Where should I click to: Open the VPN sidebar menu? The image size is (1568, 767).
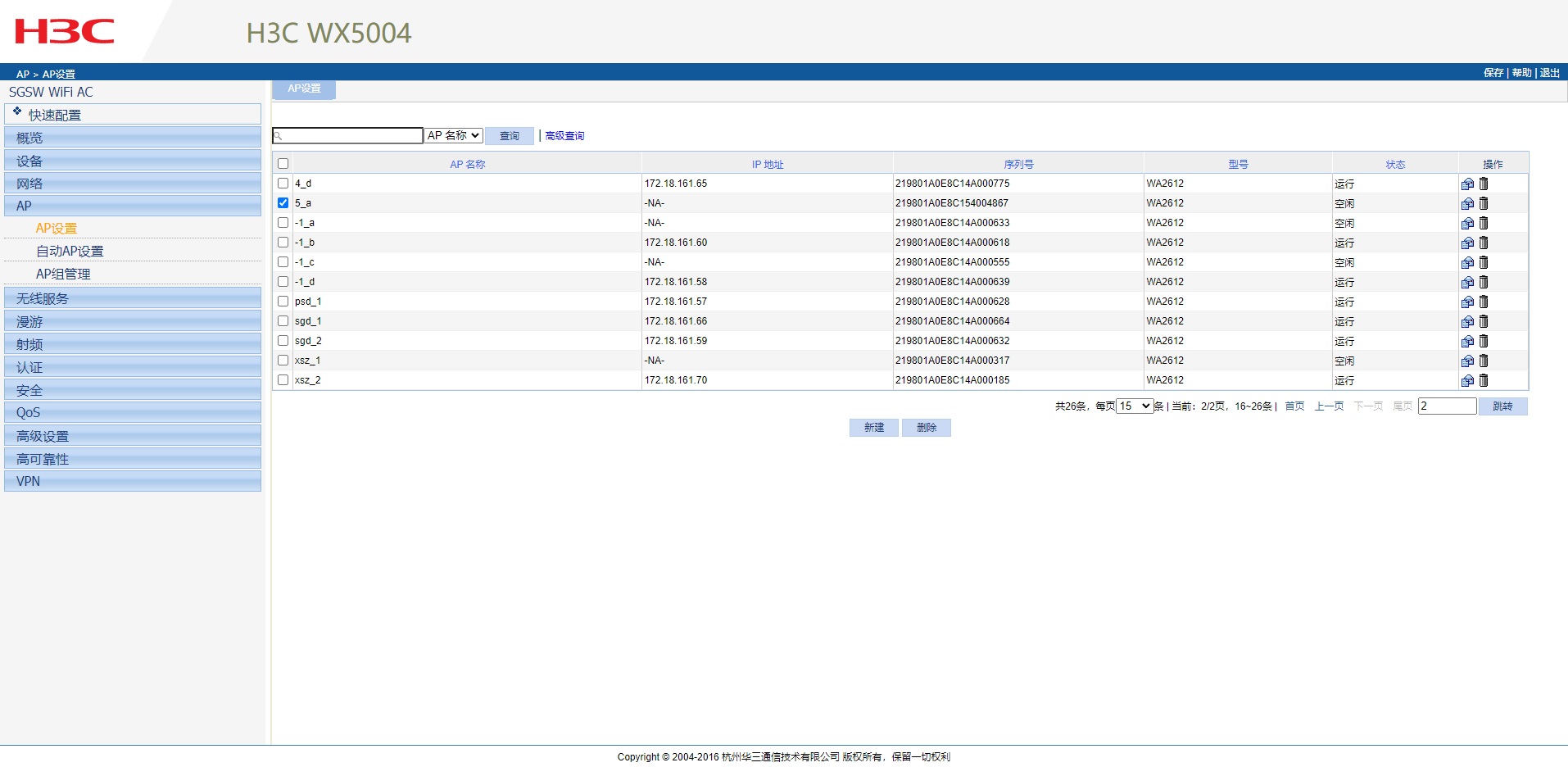(x=133, y=481)
